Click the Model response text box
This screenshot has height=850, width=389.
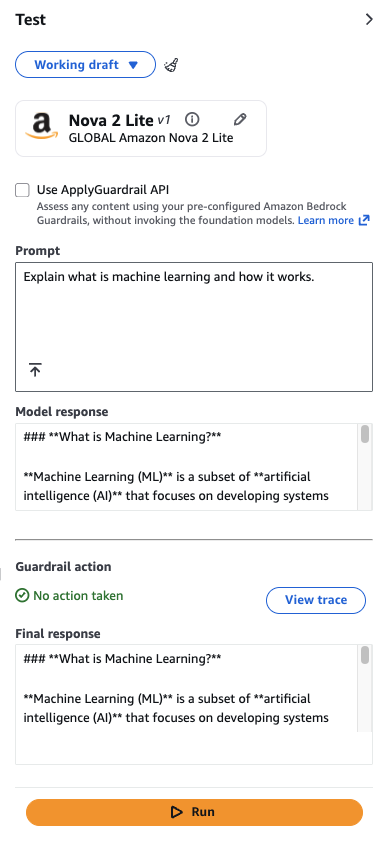(x=187, y=467)
